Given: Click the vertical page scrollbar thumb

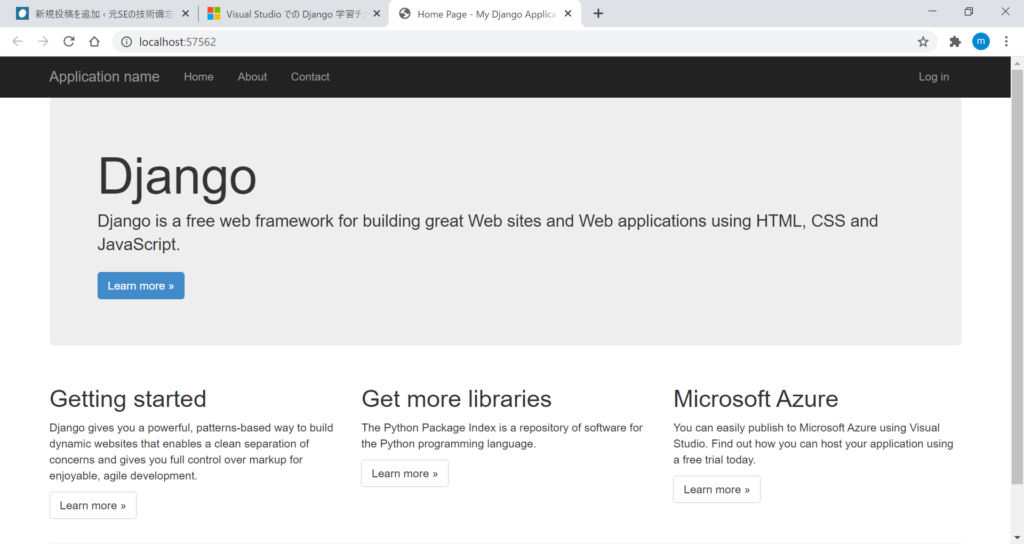Looking at the screenshot, I should tap(1017, 277).
